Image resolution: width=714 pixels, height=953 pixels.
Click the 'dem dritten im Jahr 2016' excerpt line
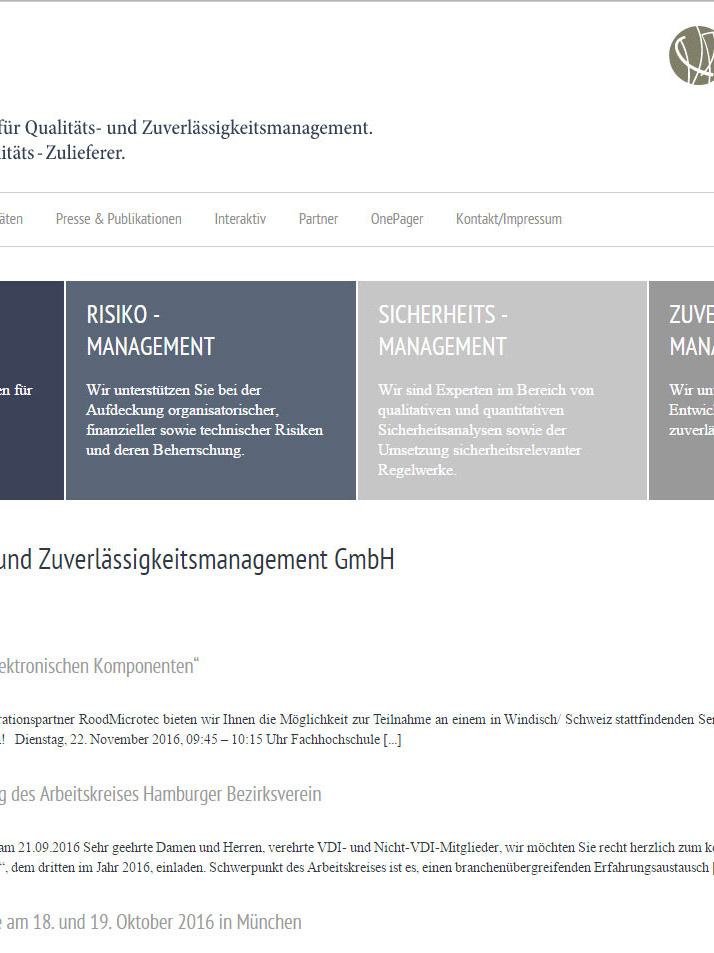pos(357,868)
